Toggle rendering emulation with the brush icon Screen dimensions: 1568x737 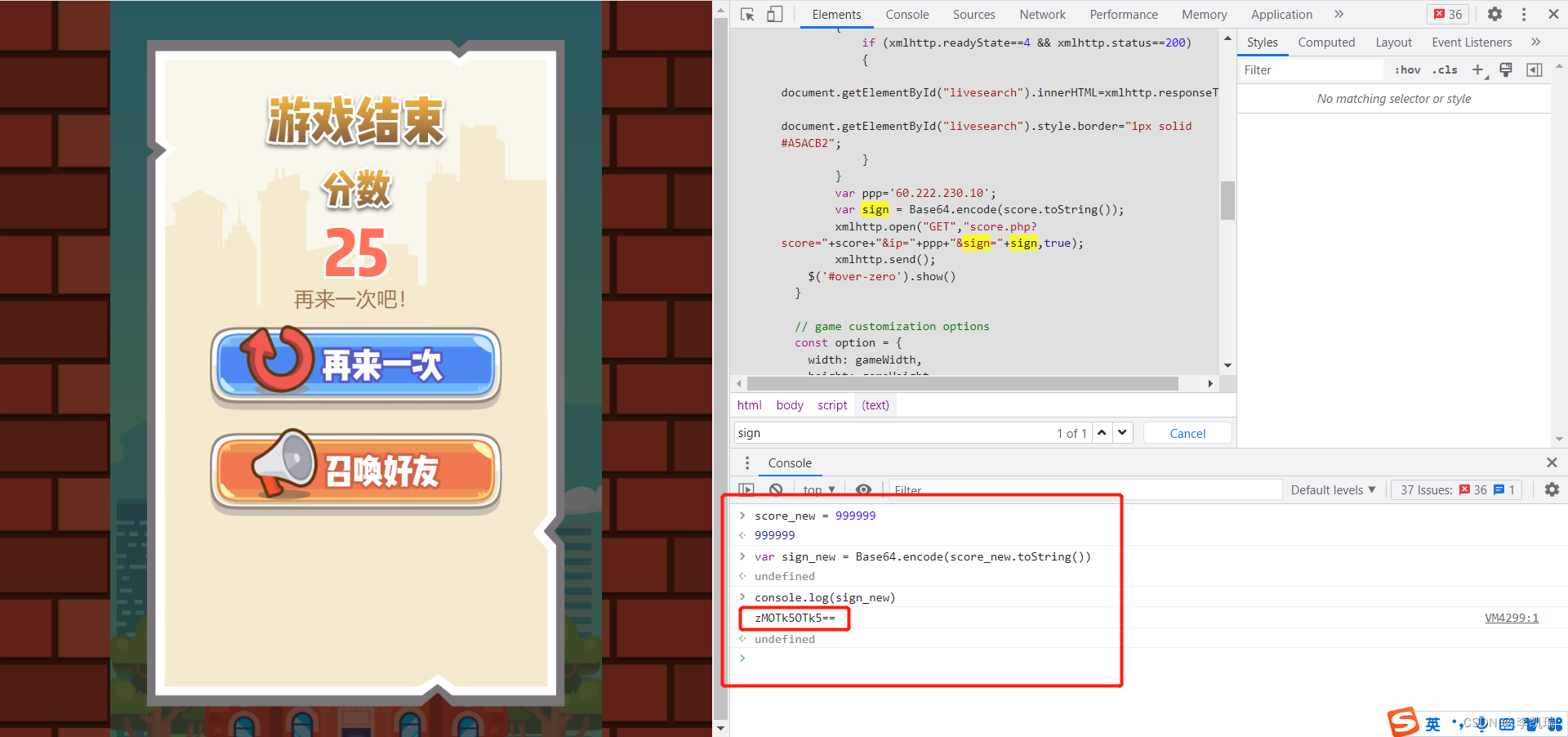click(x=1505, y=69)
